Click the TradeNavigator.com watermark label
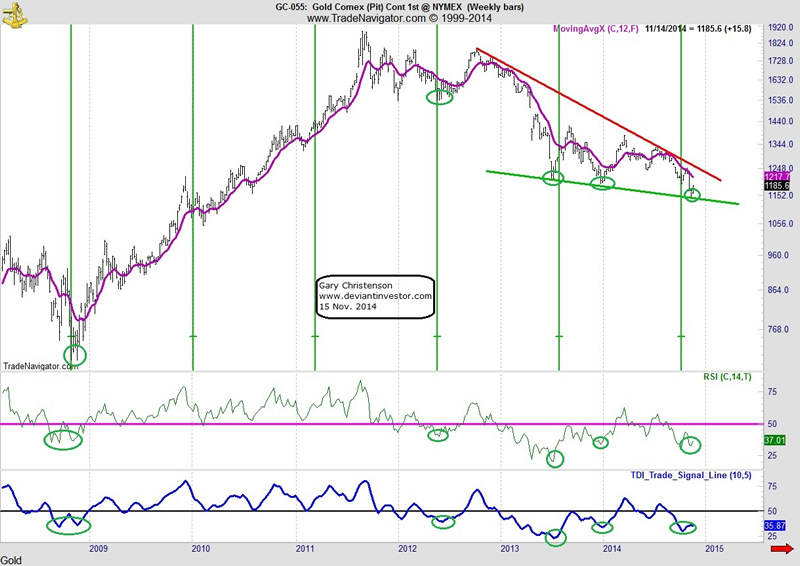 (x=40, y=366)
